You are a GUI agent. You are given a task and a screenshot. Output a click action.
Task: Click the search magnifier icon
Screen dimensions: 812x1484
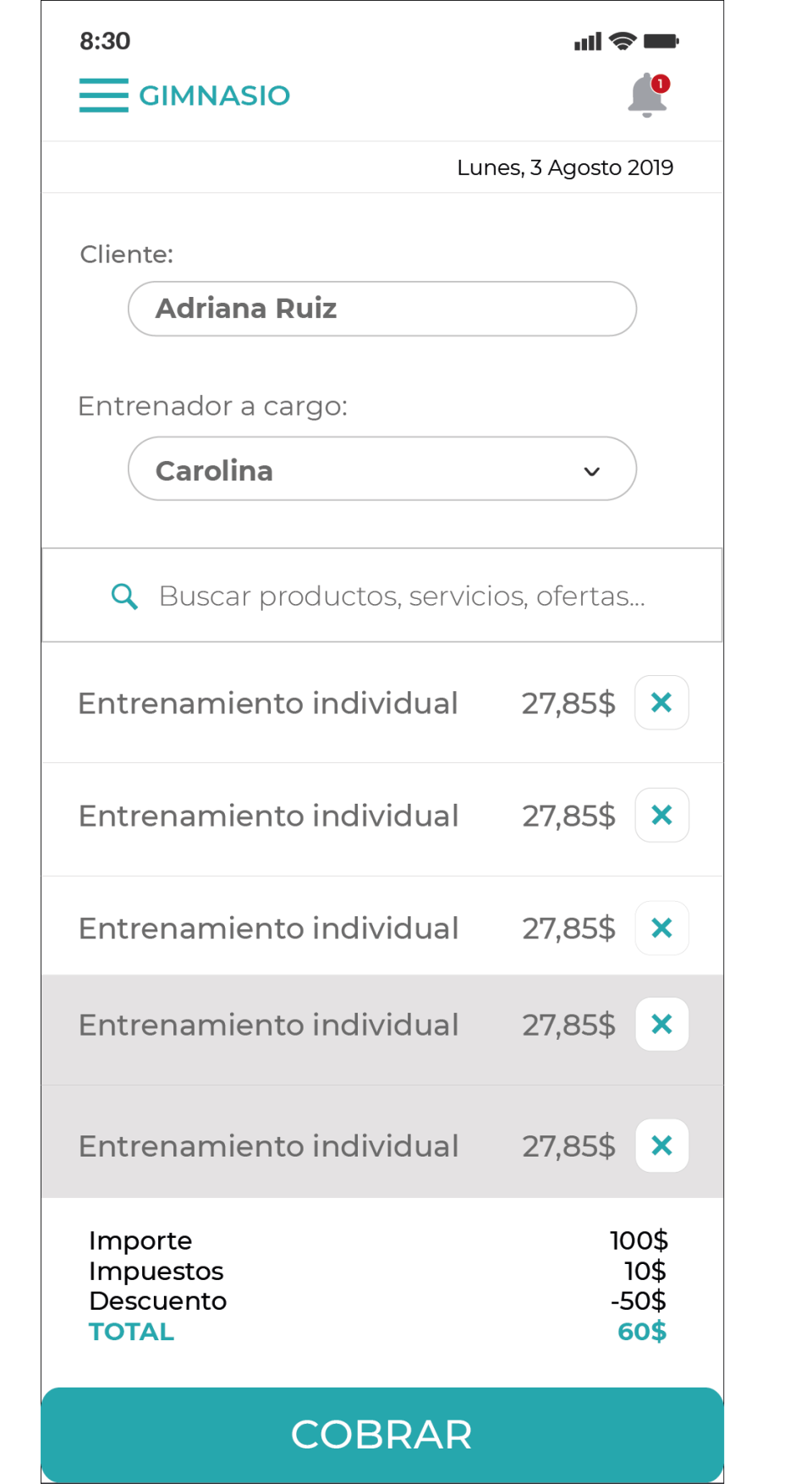click(x=124, y=596)
